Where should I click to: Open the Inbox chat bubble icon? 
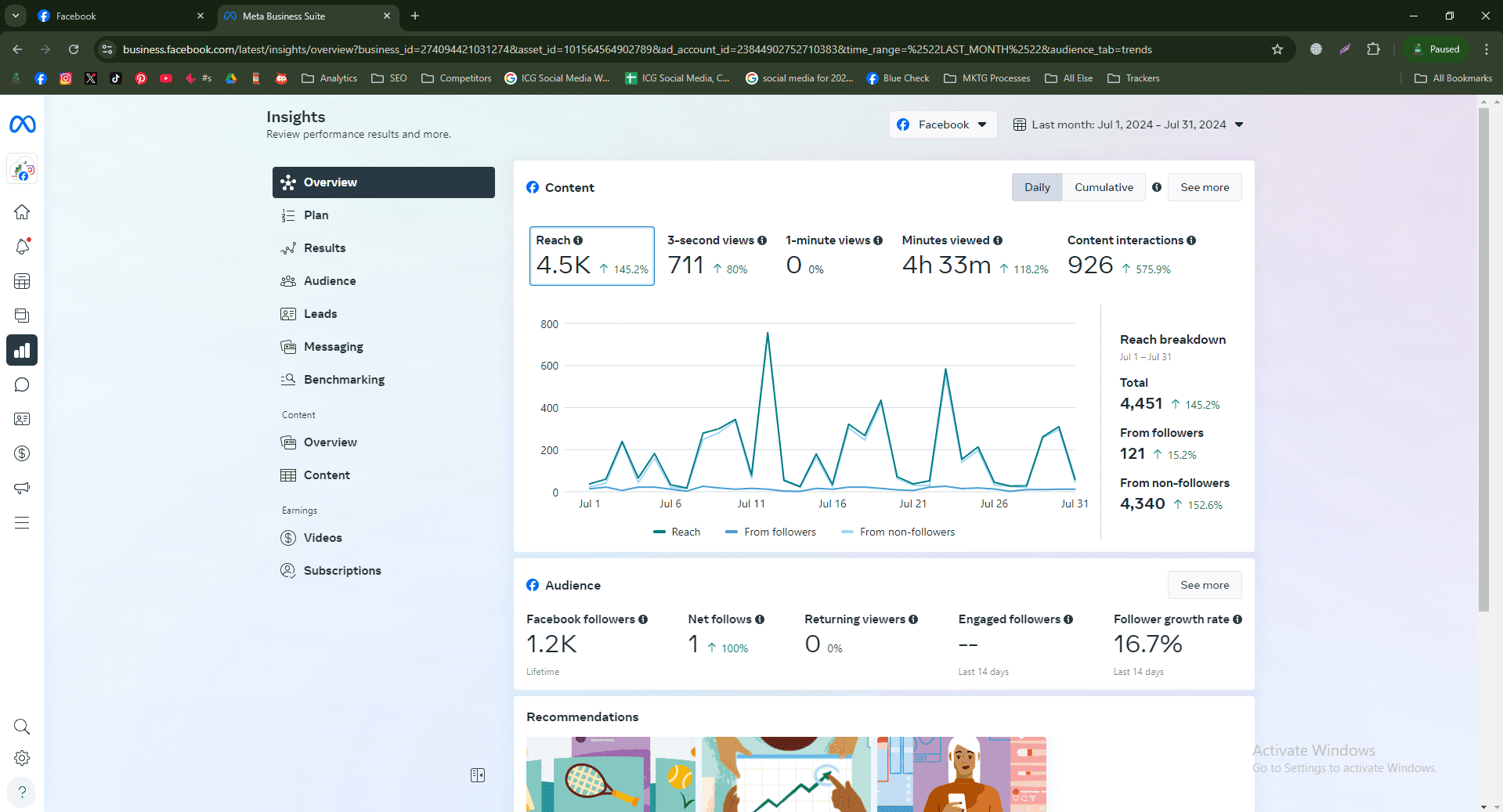(22, 384)
